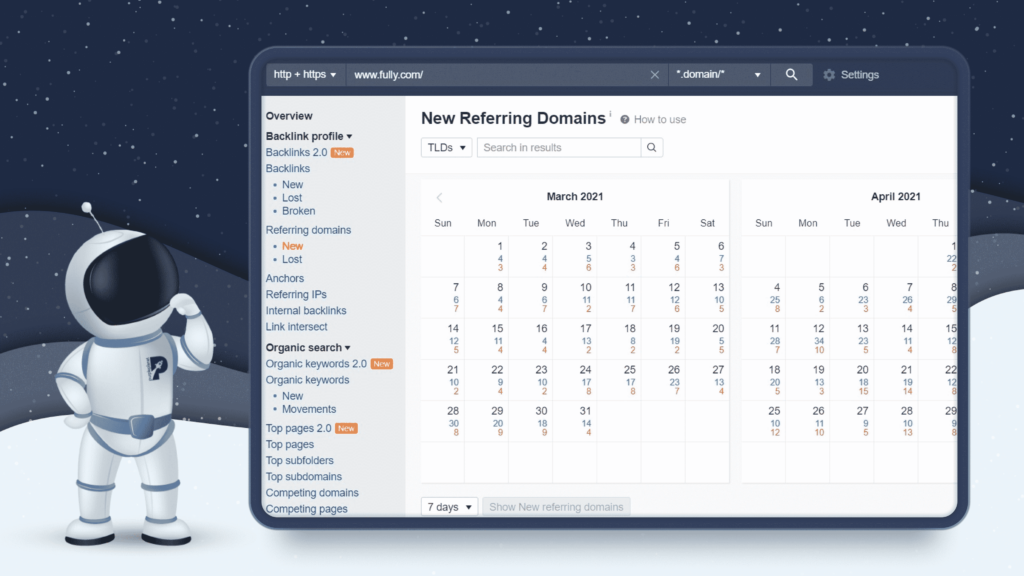1024x576 pixels.
Task: Open the Referring IPs report
Action: click(x=296, y=295)
